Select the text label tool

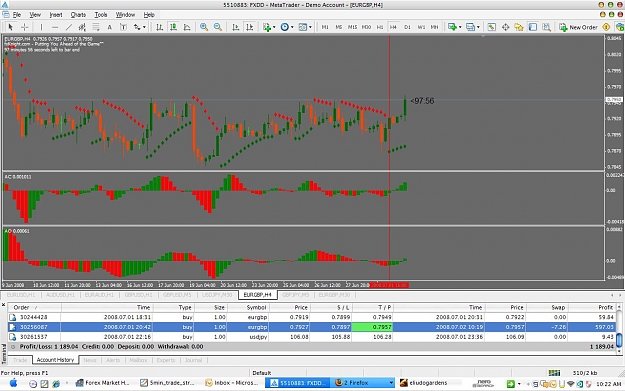click(123, 27)
